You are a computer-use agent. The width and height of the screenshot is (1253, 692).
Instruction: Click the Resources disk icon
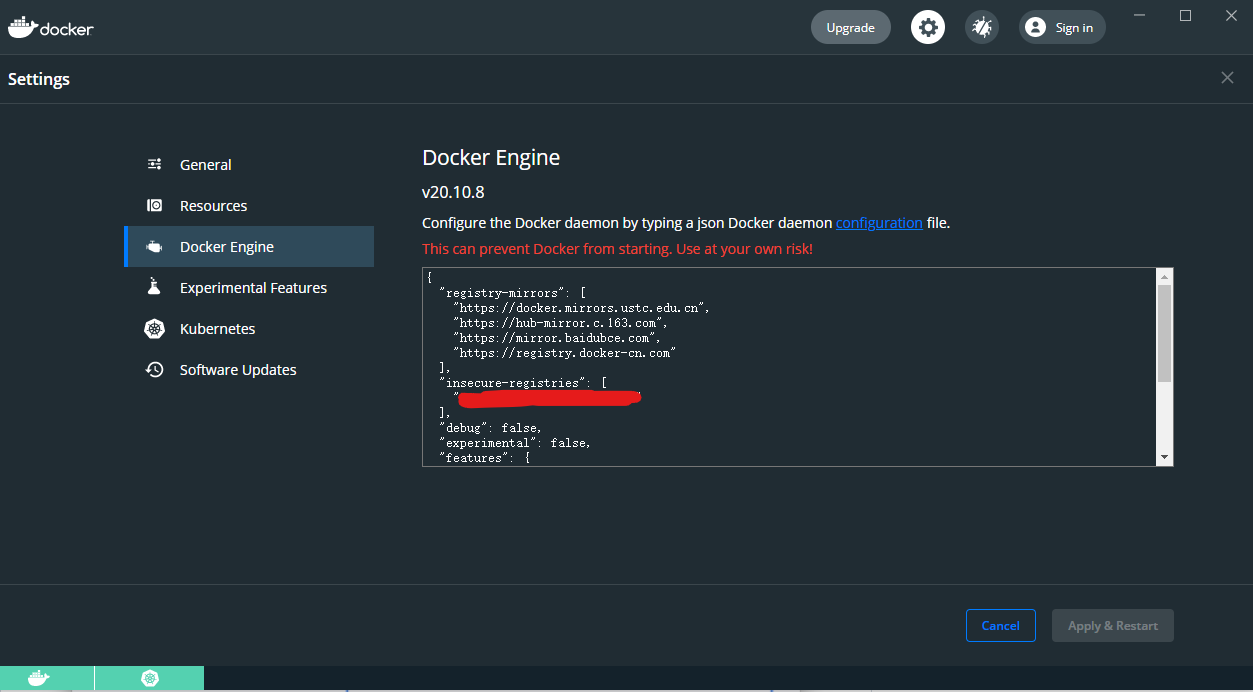pos(154,206)
